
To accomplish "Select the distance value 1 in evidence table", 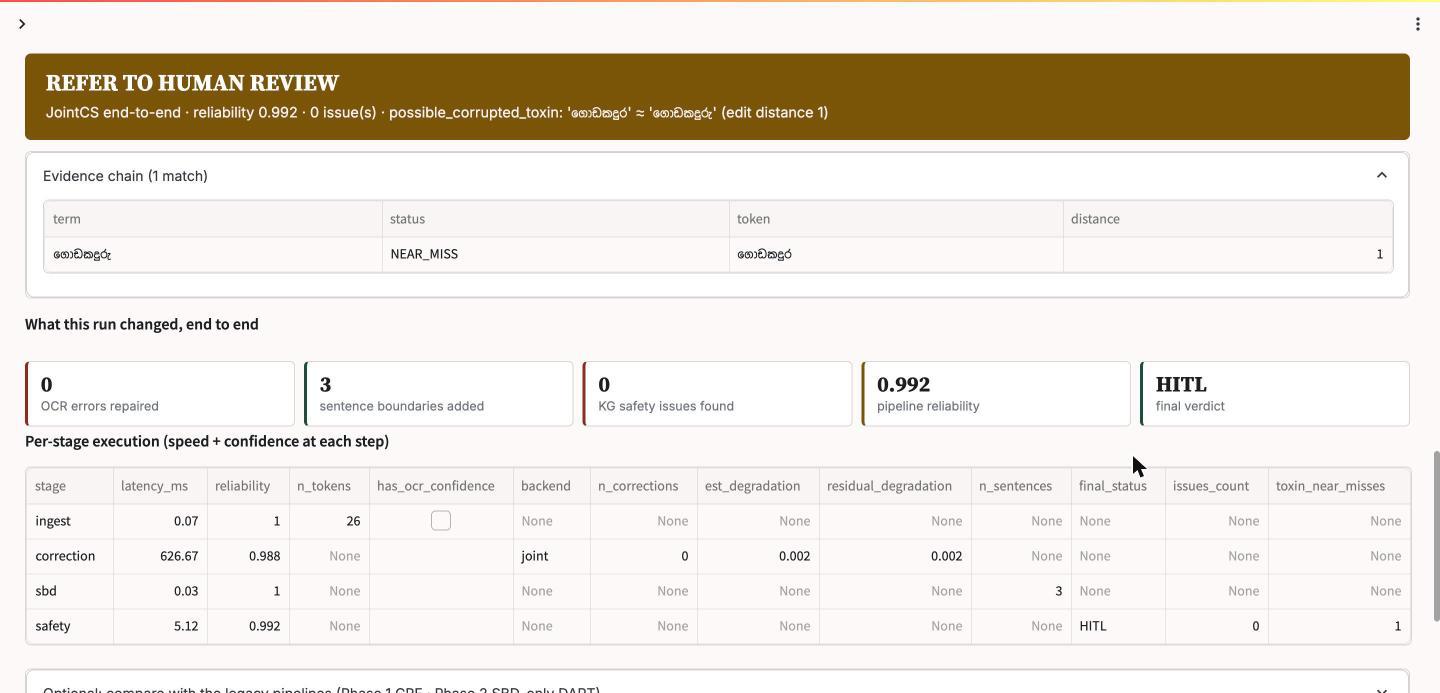I will click(x=1228, y=254).
